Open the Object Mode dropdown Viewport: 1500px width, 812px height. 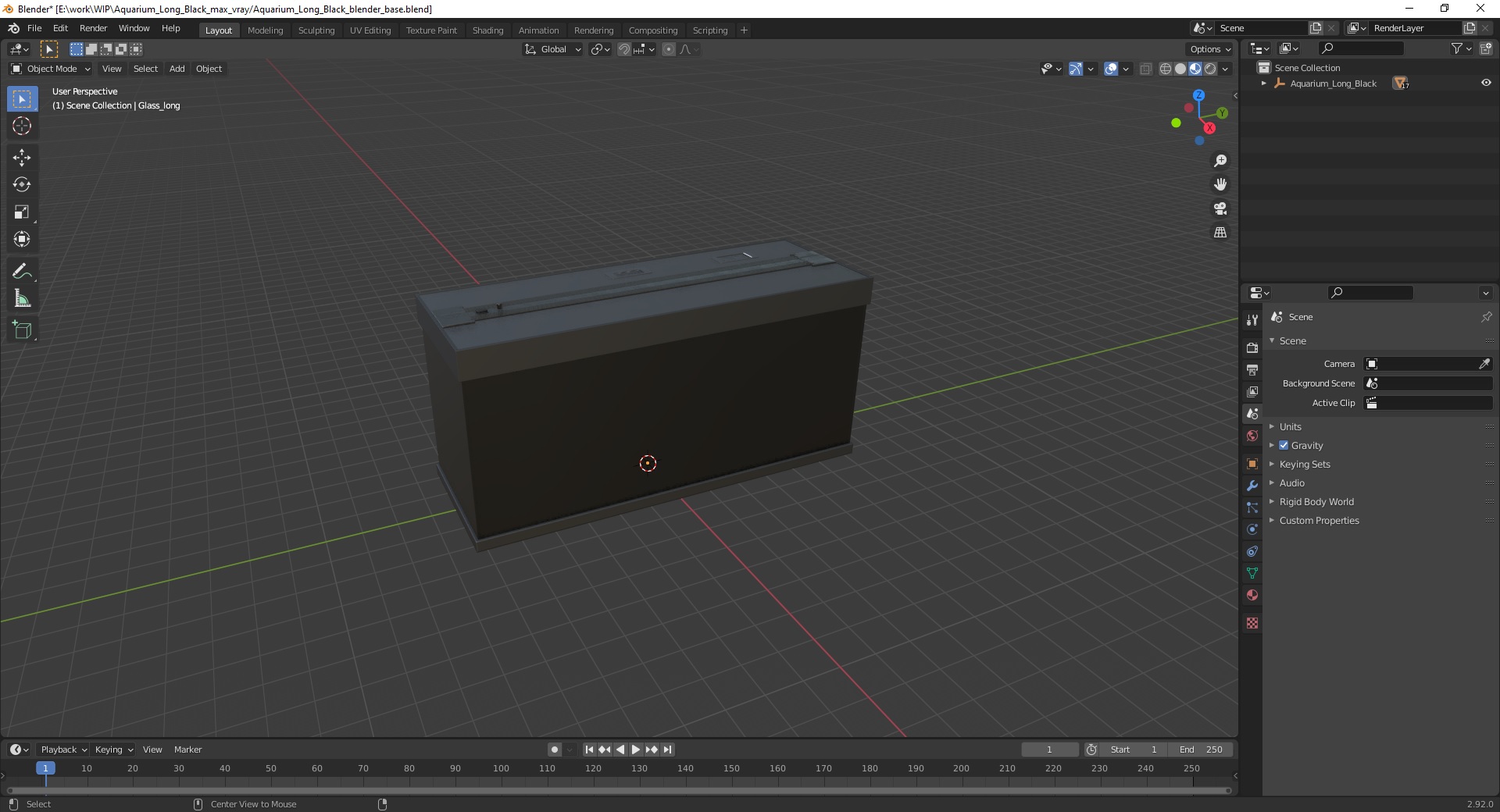click(50, 69)
